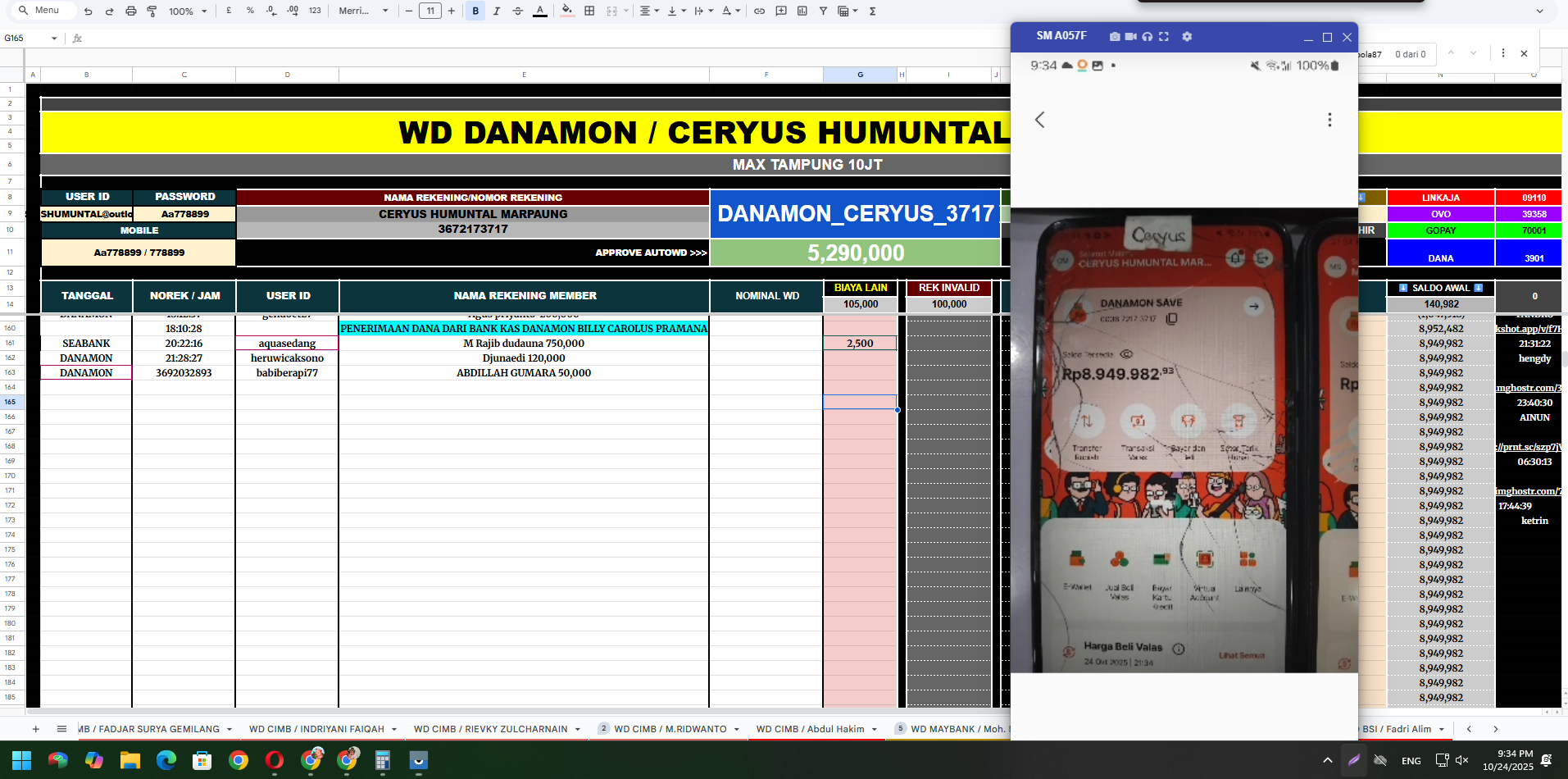
Task: Add a comment with the plus-bubble icon
Action: [x=781, y=11]
